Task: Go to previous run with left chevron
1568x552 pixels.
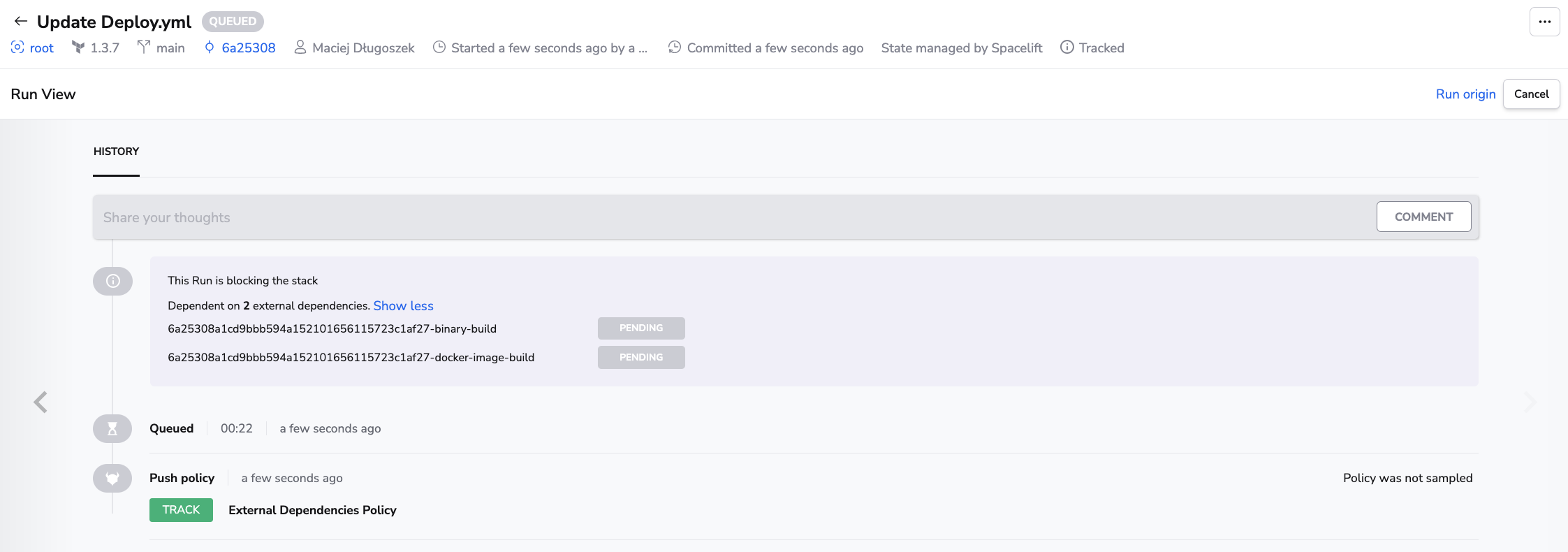Action: coord(41,402)
